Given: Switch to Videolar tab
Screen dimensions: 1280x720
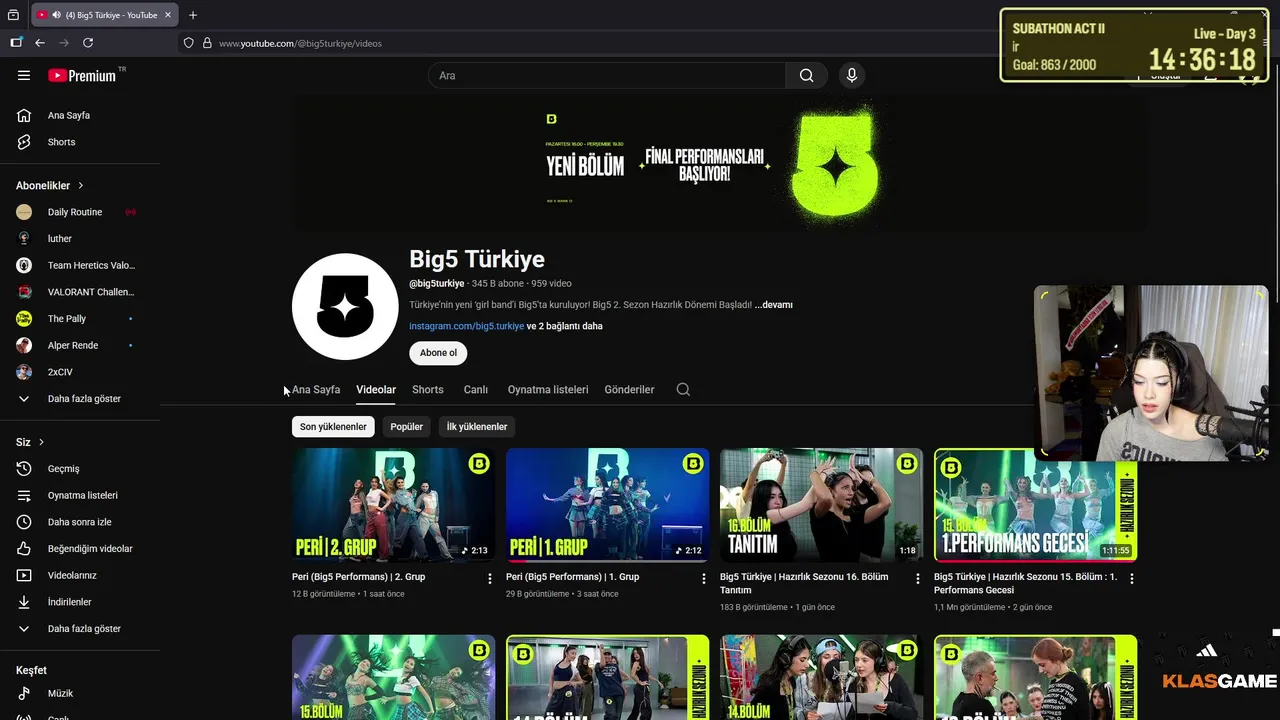Looking at the screenshot, I should pos(376,390).
